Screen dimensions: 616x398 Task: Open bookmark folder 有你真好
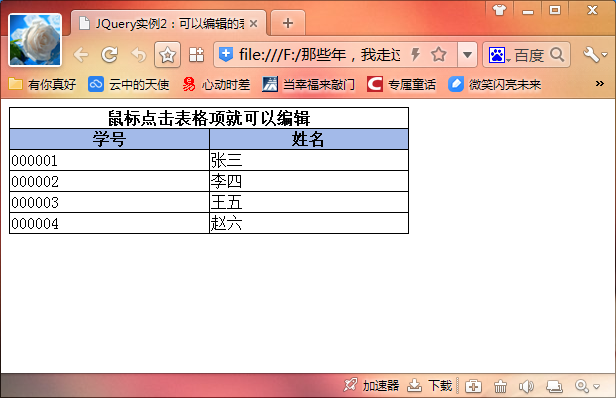[x=42, y=84]
